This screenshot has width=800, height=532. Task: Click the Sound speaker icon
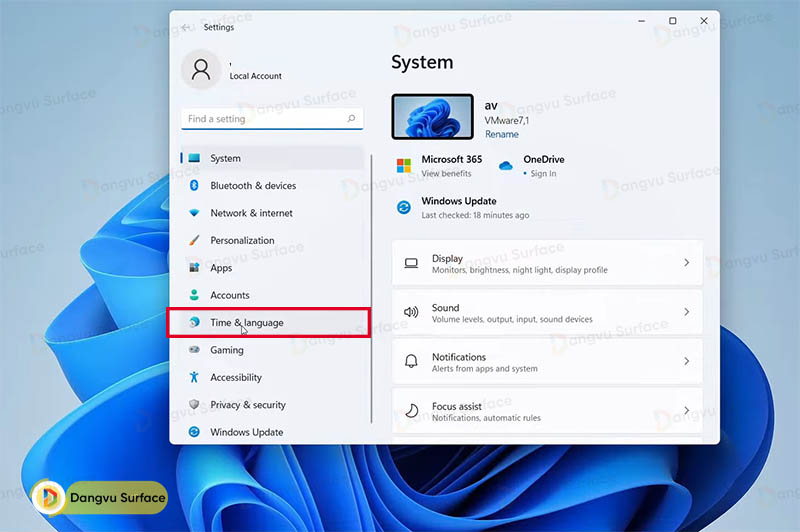pyautogui.click(x=411, y=312)
